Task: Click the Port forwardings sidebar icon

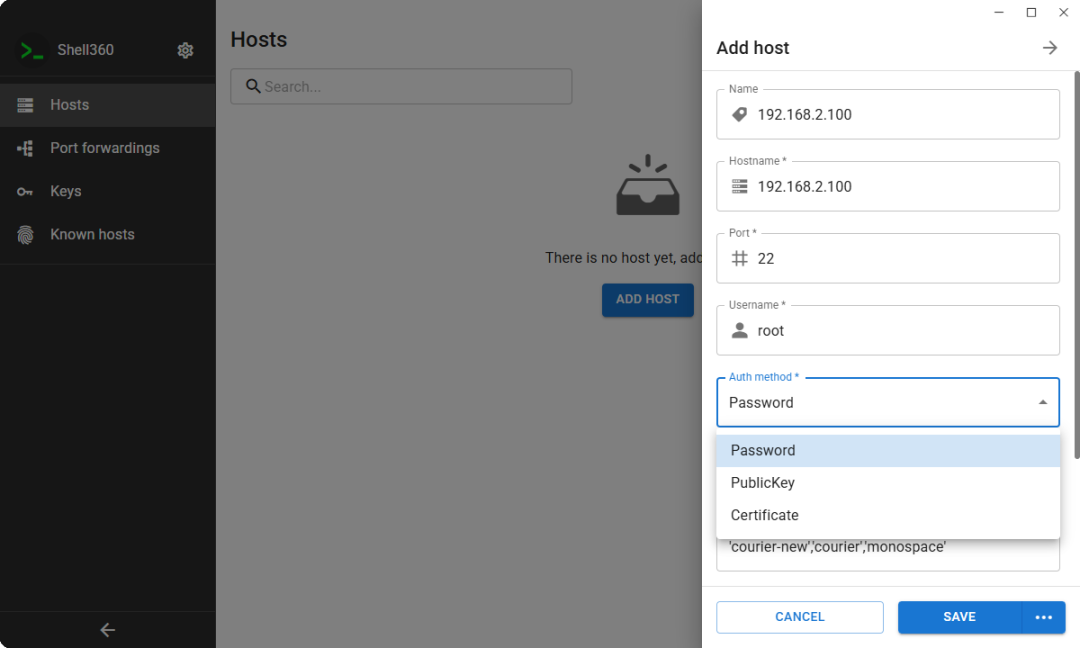Action: 26,148
